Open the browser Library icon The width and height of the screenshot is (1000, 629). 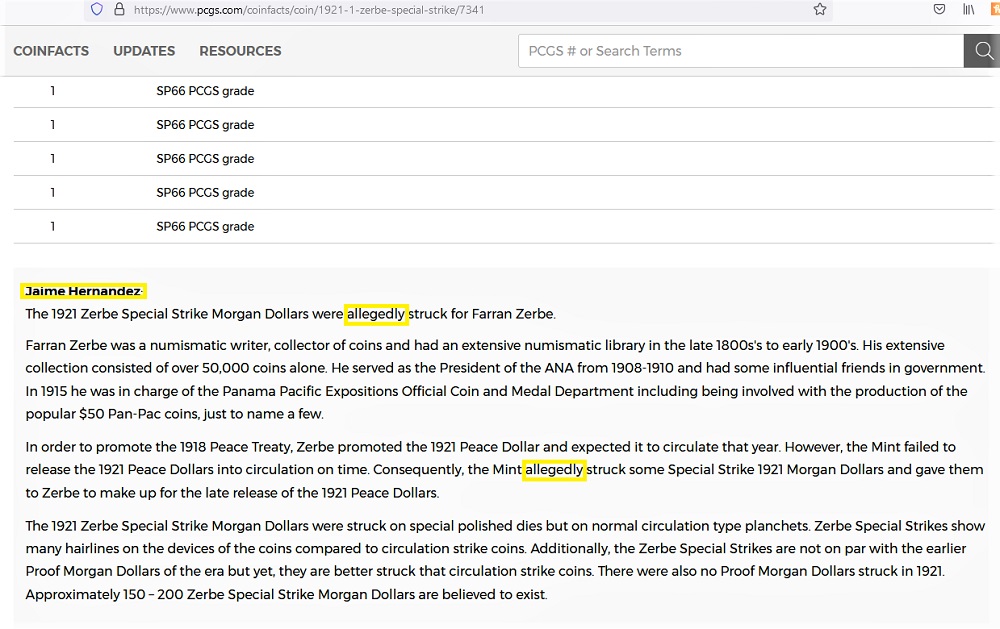point(969,10)
